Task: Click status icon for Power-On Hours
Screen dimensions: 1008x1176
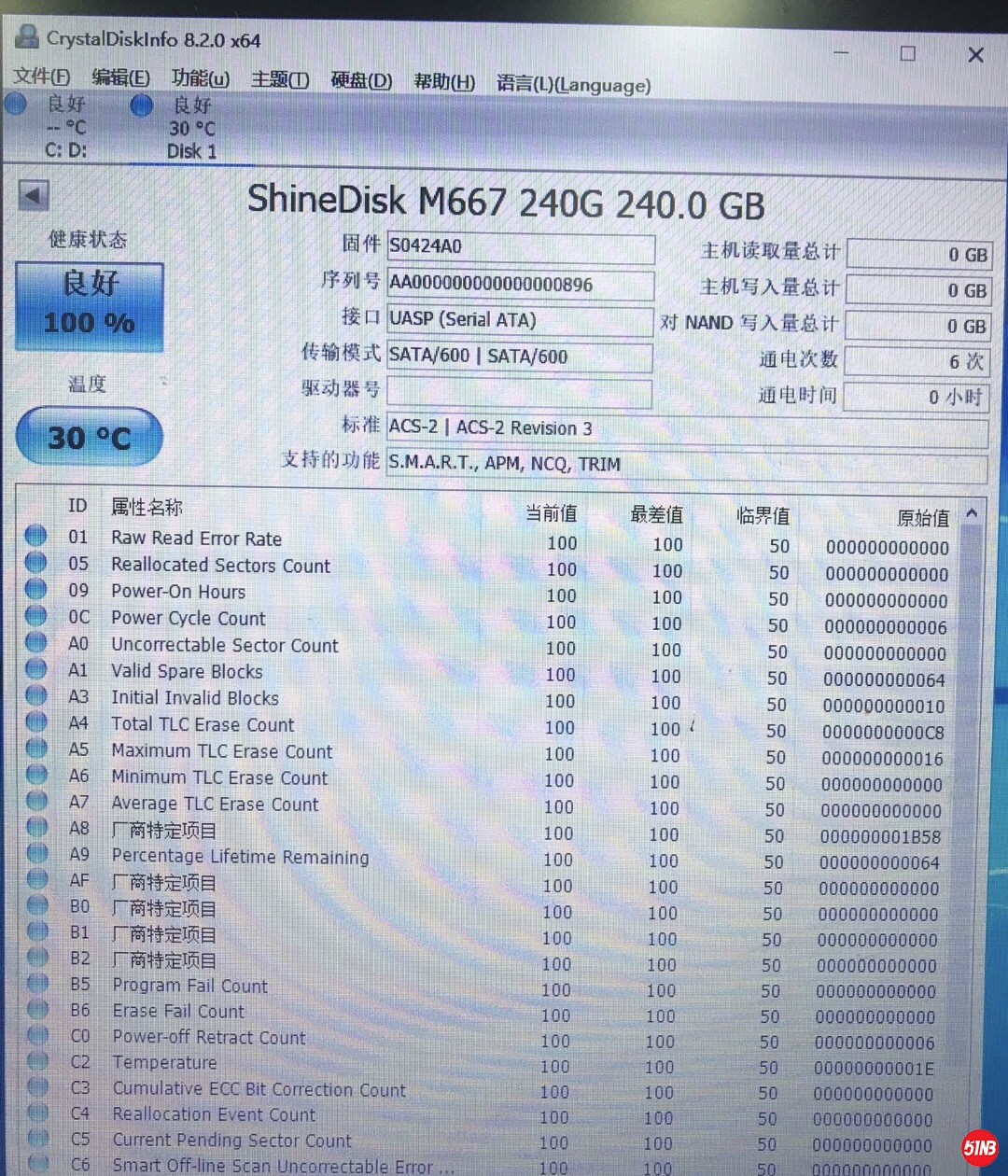Action: point(35,589)
